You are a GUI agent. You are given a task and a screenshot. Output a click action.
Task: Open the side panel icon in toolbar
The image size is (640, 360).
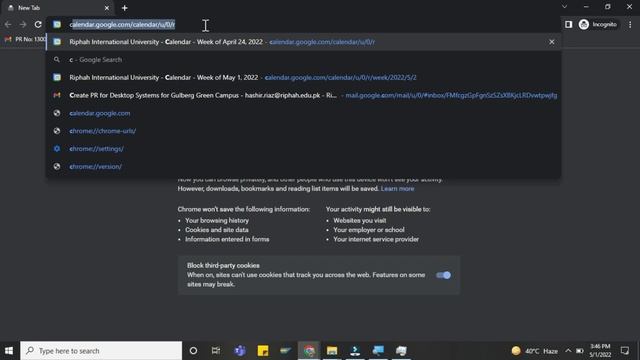569,24
